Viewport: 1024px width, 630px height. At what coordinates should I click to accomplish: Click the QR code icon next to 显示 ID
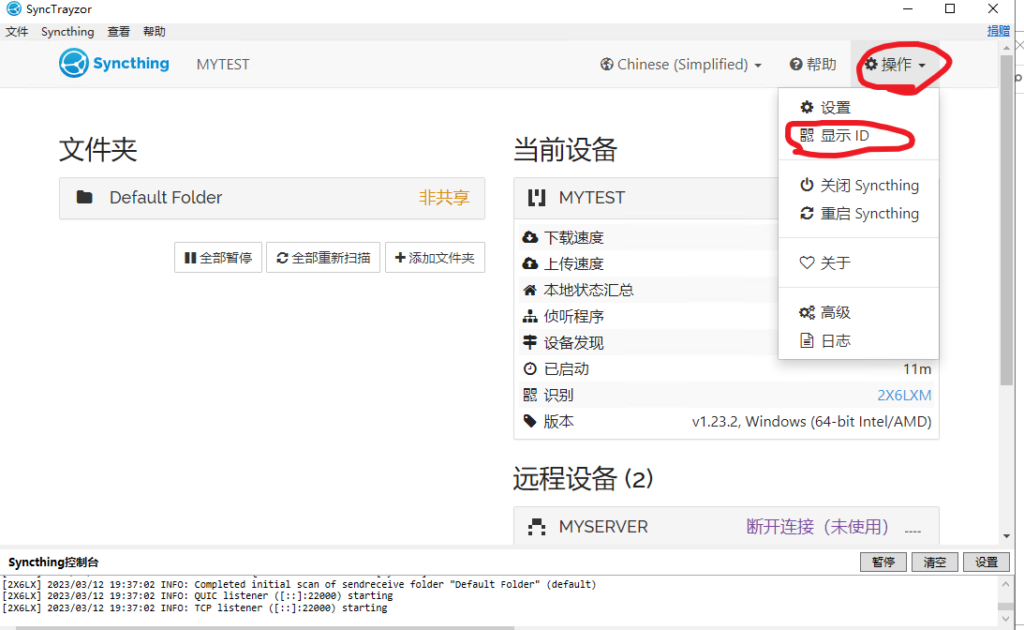click(807, 135)
